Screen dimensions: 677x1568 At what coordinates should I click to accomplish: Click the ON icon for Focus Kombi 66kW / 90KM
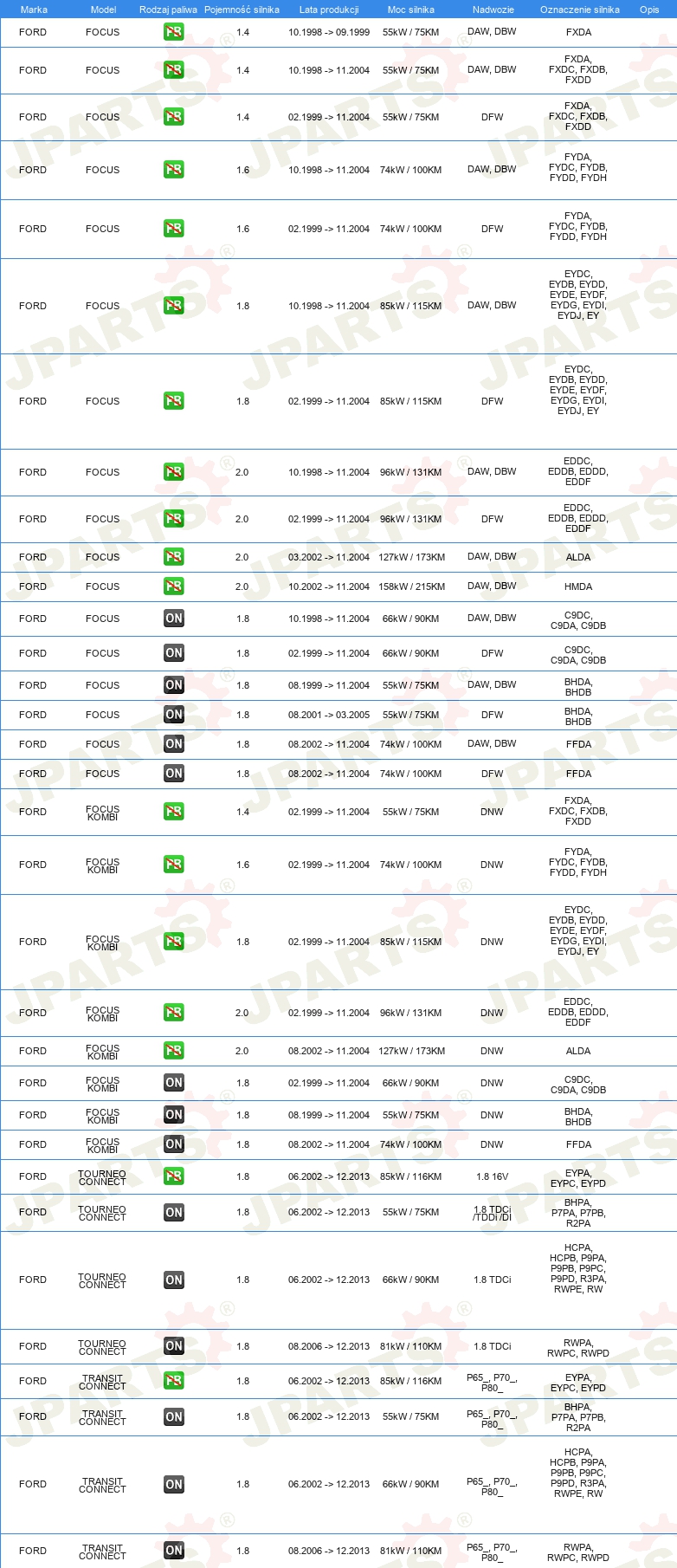pos(174,1083)
